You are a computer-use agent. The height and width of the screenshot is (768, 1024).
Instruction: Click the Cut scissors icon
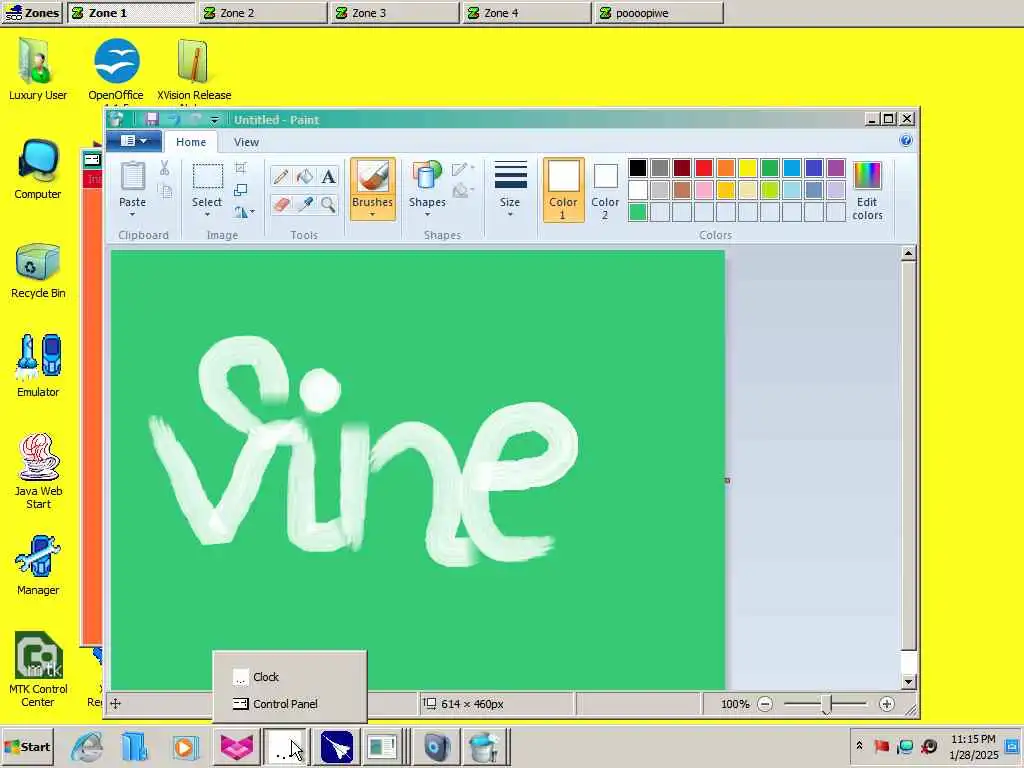pyautogui.click(x=165, y=168)
